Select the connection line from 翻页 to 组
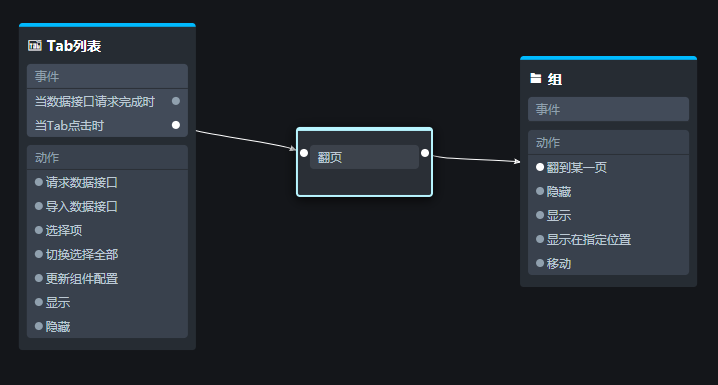Image resolution: width=718 pixels, height=385 pixels. pyautogui.click(x=476, y=159)
